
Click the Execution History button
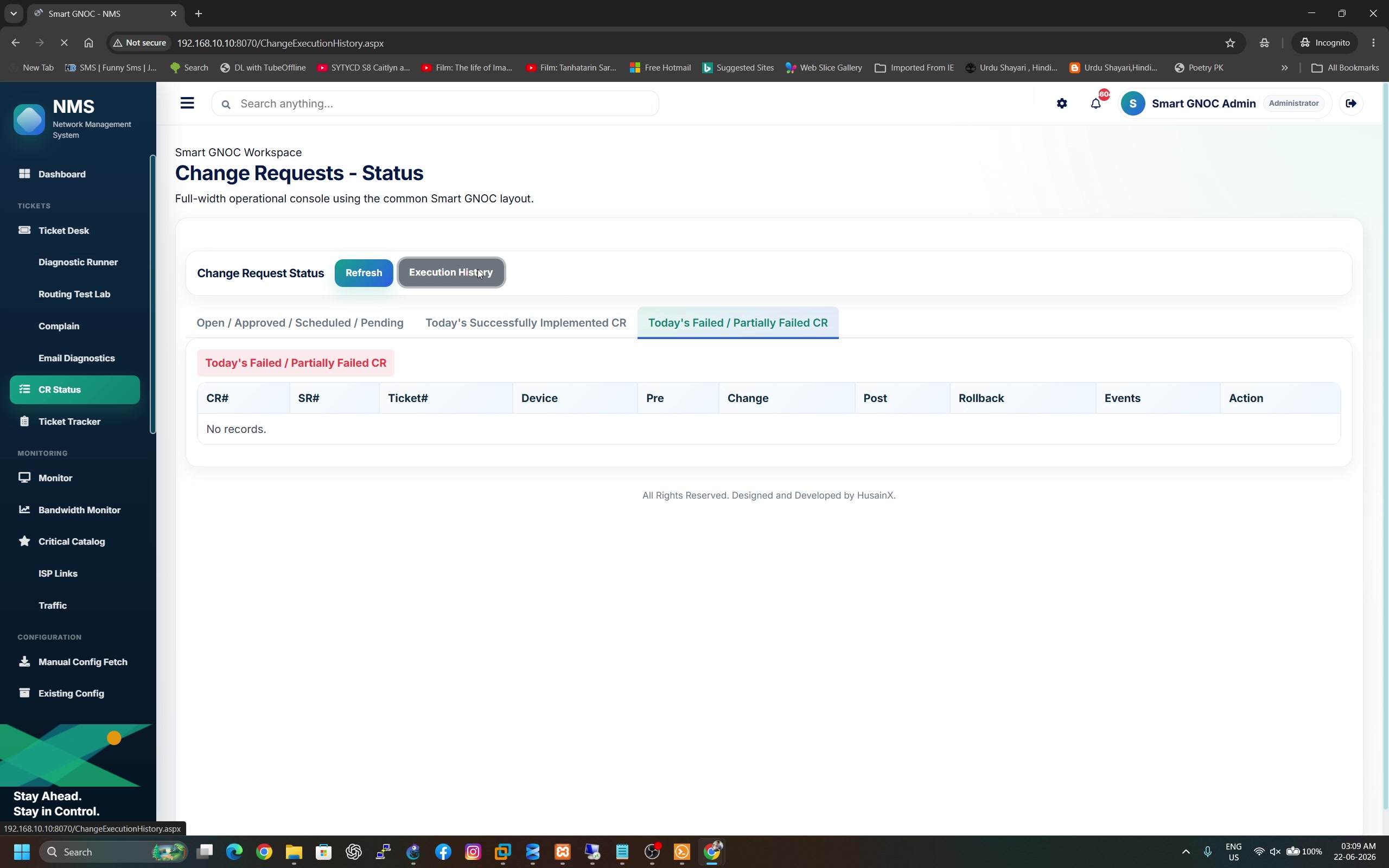pyautogui.click(x=451, y=272)
